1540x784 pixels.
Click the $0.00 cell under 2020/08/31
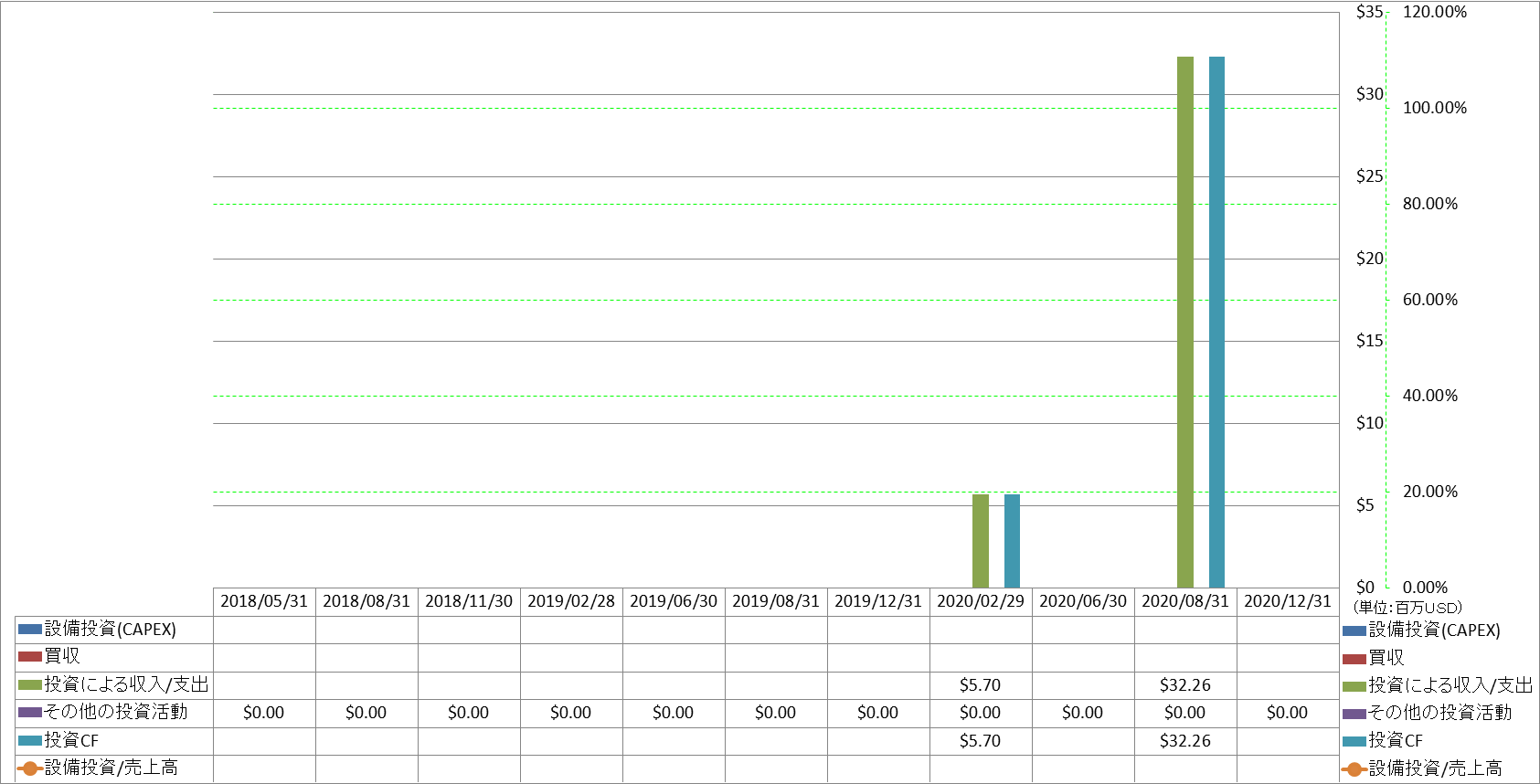pos(1185,713)
